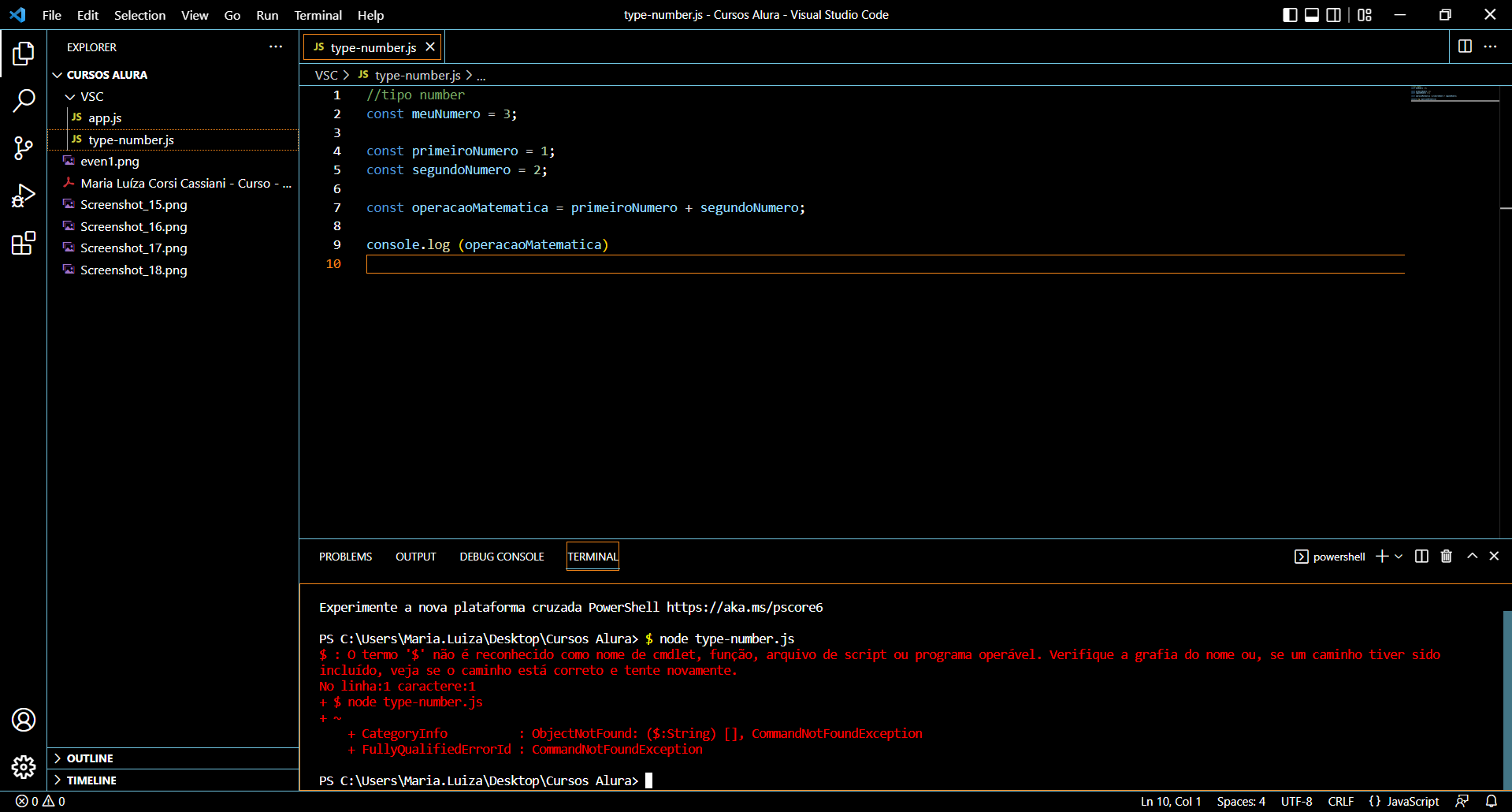Open Customize Layout icon

click(x=1365, y=15)
